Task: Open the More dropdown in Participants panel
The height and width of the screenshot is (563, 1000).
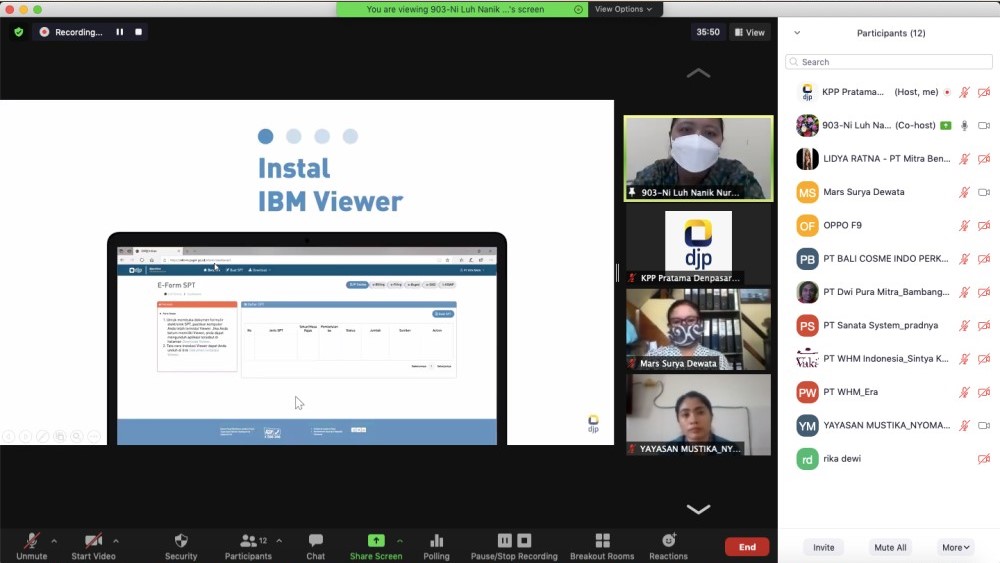Action: 955,547
